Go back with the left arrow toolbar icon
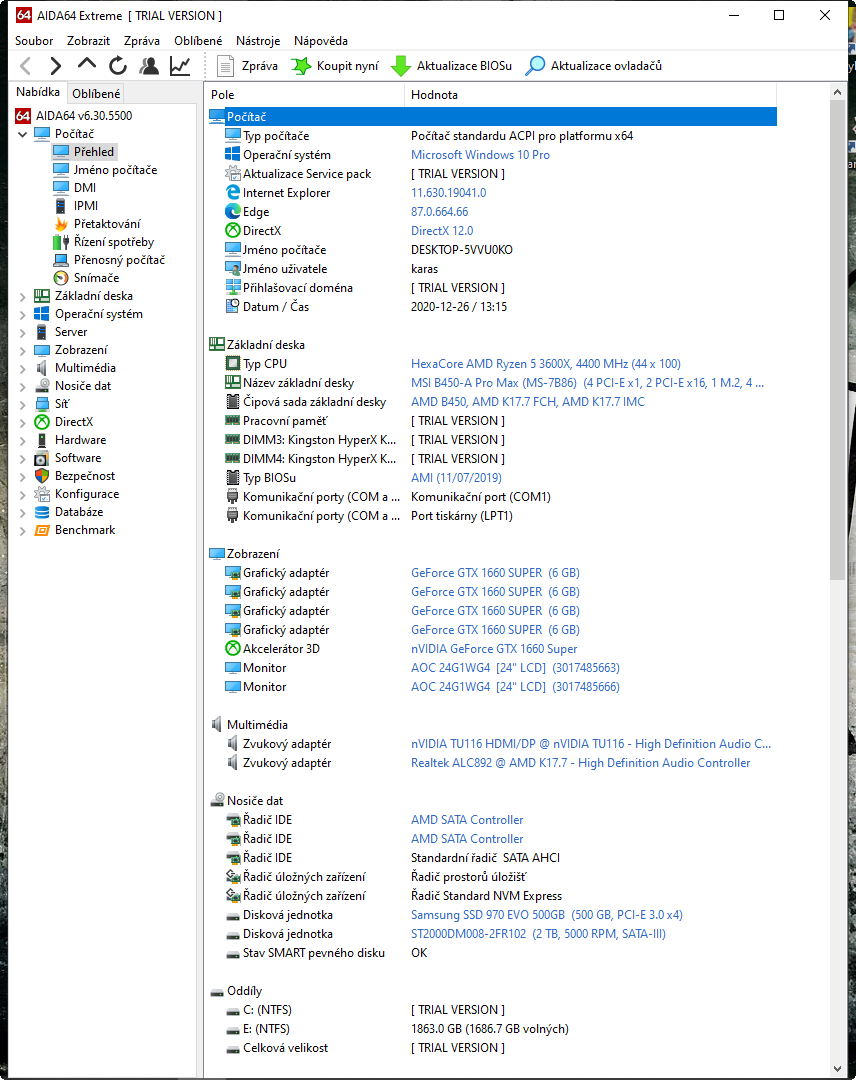The image size is (856, 1080). [x=26, y=66]
